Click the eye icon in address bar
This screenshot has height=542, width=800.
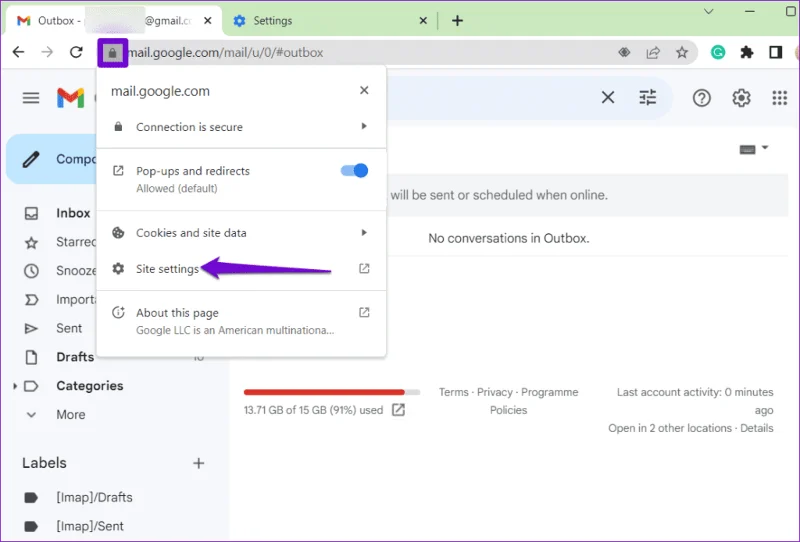624,52
